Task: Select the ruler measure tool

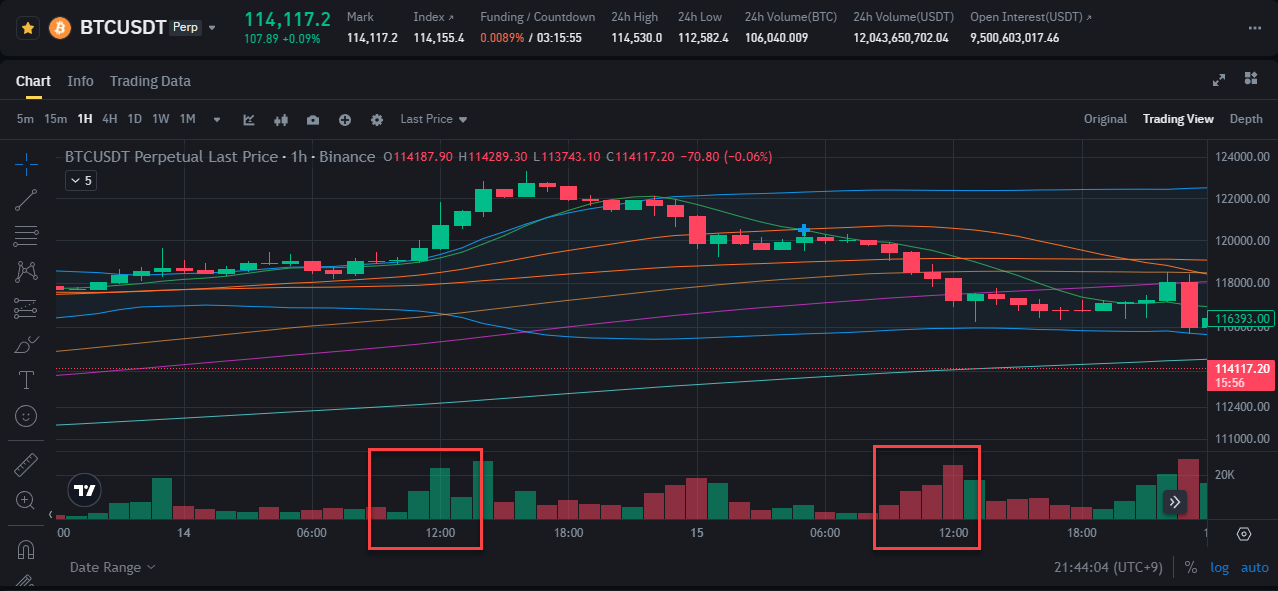Action: coord(27,465)
